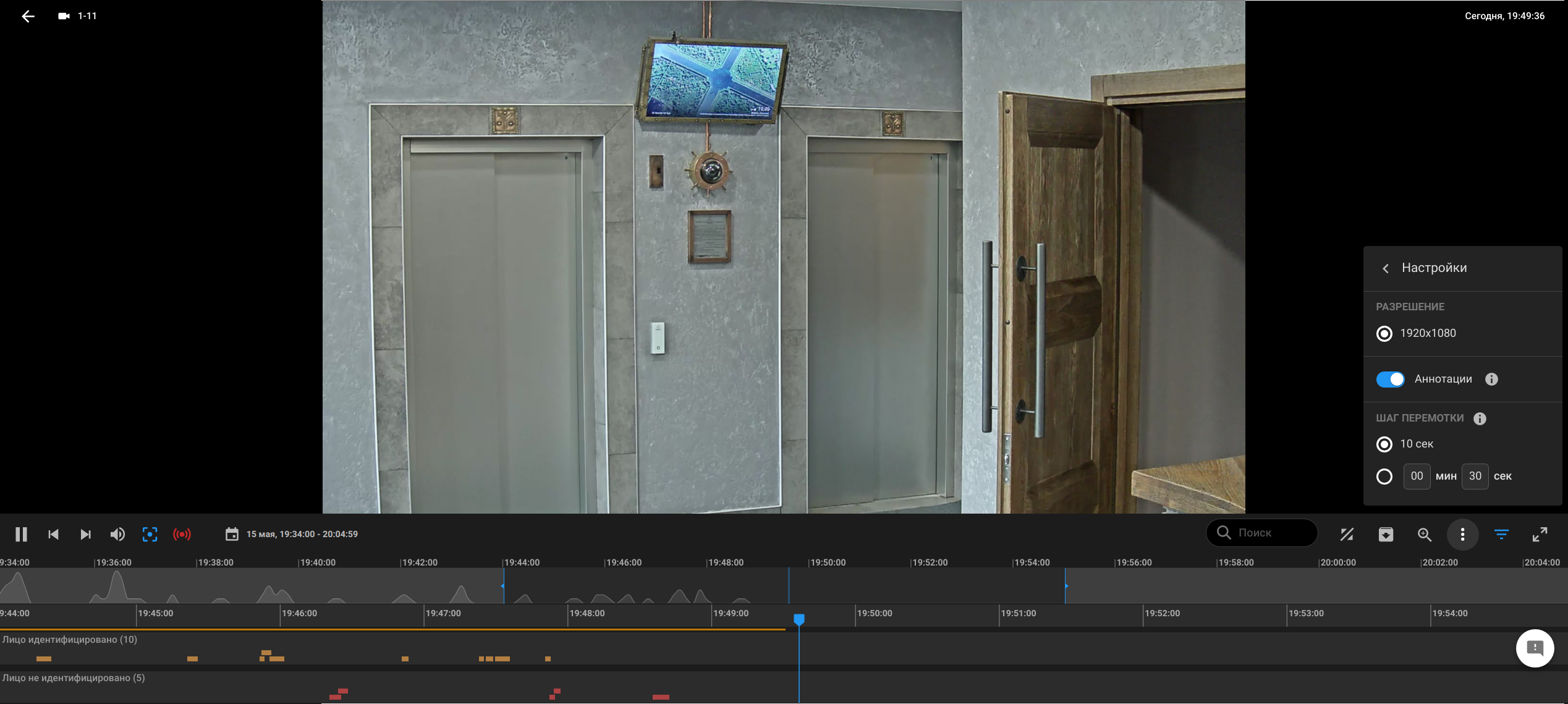Open the three-dot more options menu
Viewport: 1568px width, 704px height.
[x=1462, y=535]
